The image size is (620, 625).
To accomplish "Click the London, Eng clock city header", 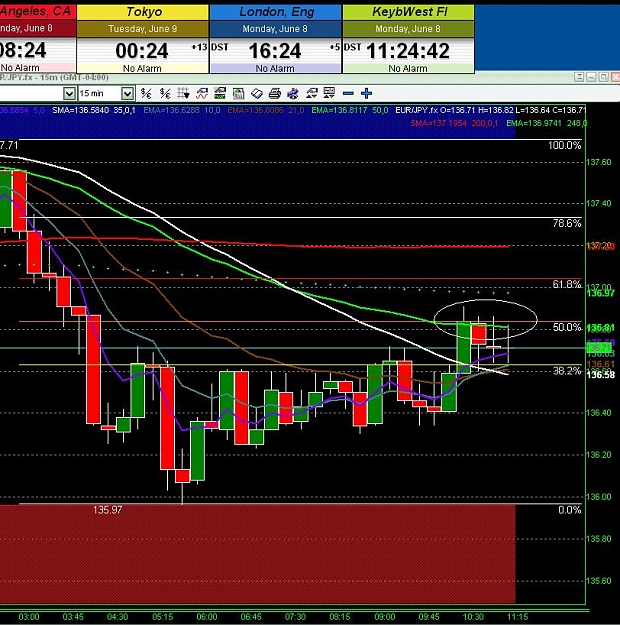I will (276, 12).
